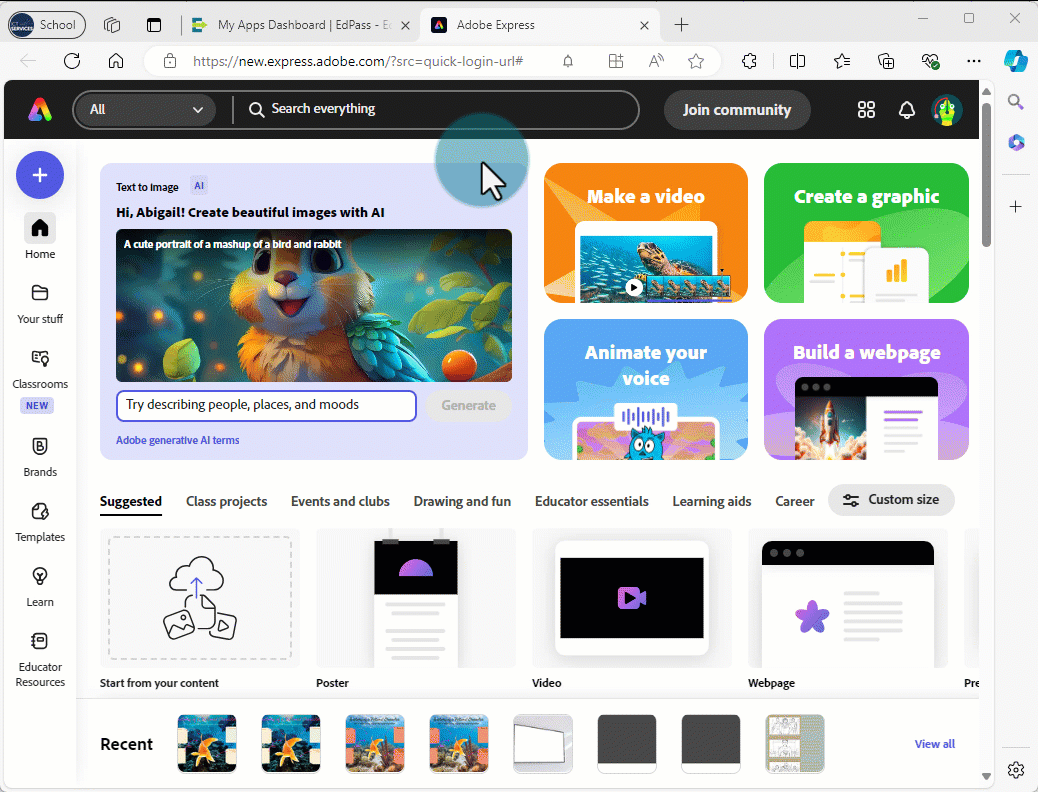Select the Career tab

pyautogui.click(x=794, y=501)
